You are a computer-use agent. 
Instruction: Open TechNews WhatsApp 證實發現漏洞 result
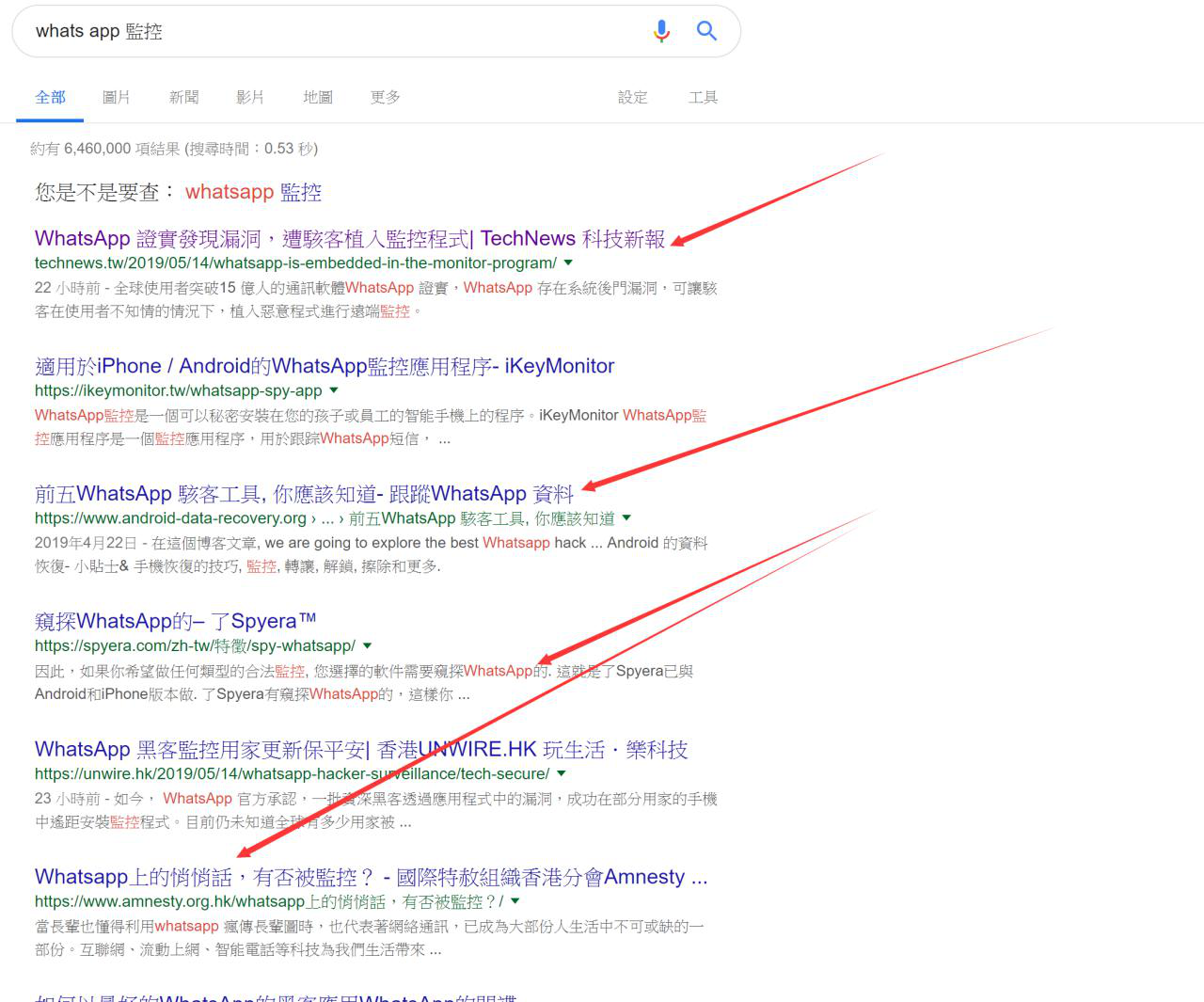[350, 238]
